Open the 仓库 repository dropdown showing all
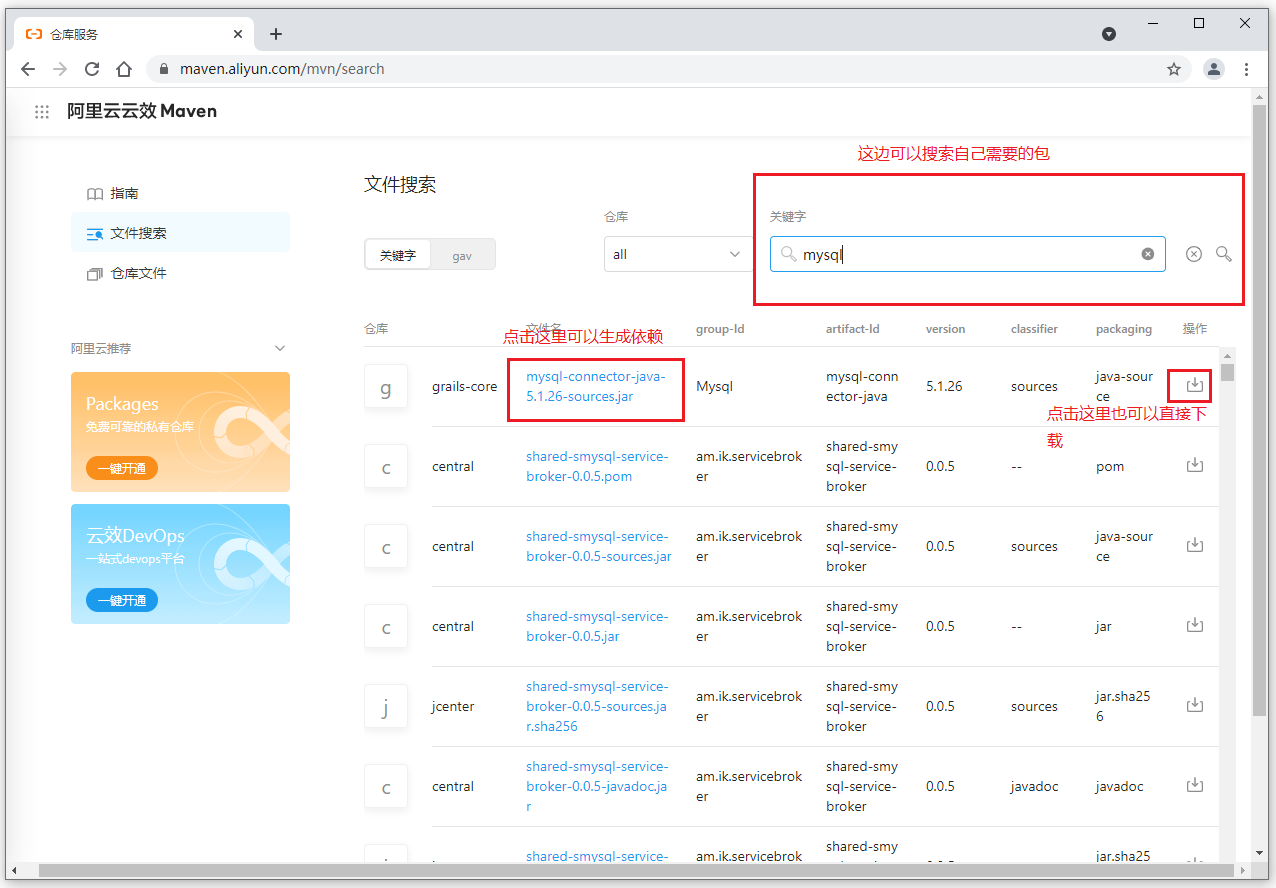Image resolution: width=1276 pixels, height=888 pixels. coord(676,254)
